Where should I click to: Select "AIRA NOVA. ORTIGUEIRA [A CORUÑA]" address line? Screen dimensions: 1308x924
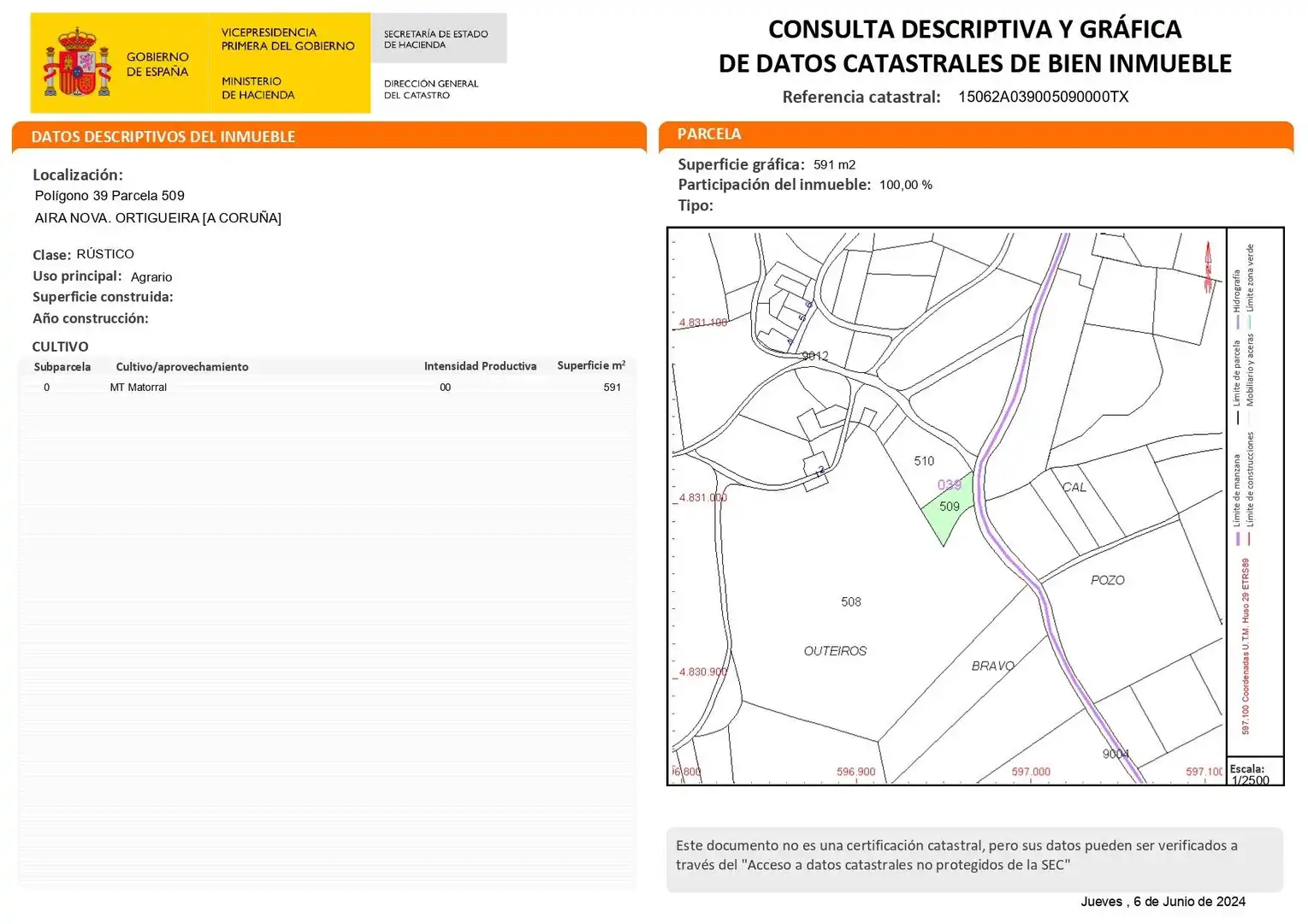pyautogui.click(x=158, y=218)
